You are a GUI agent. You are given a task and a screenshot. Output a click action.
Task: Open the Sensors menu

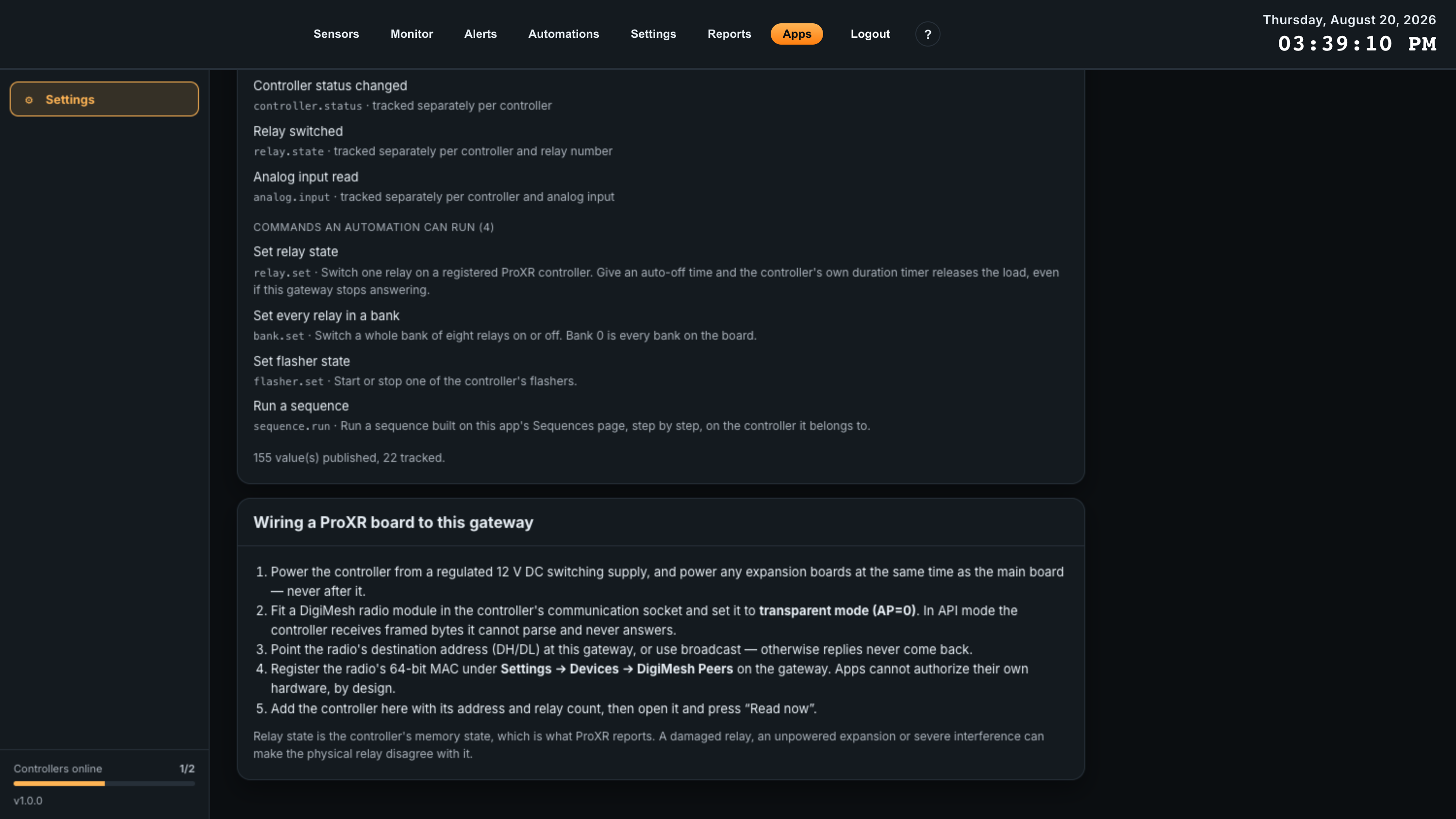[336, 34]
